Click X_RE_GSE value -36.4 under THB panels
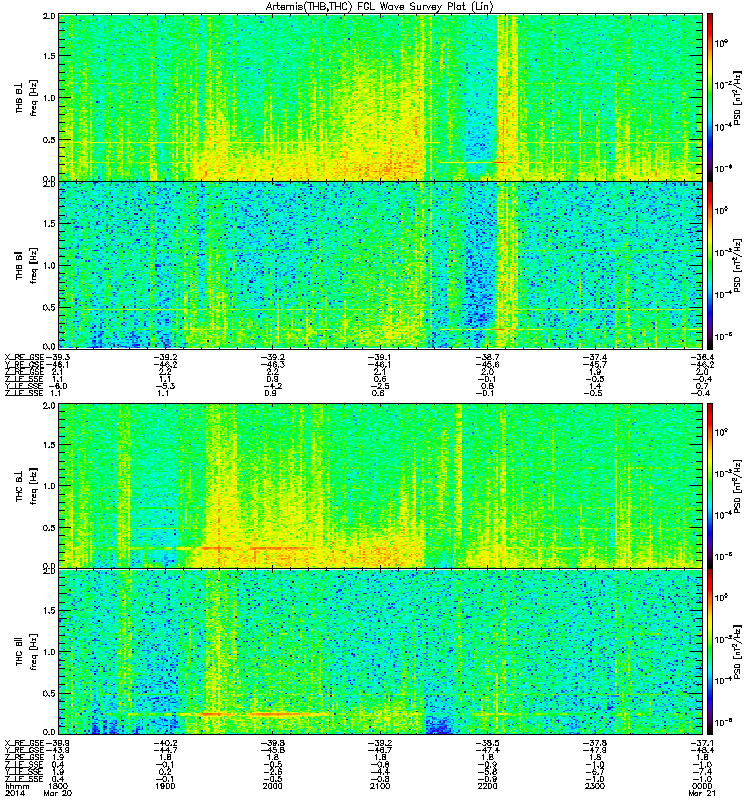The width and height of the screenshot is (750, 800). point(702,357)
